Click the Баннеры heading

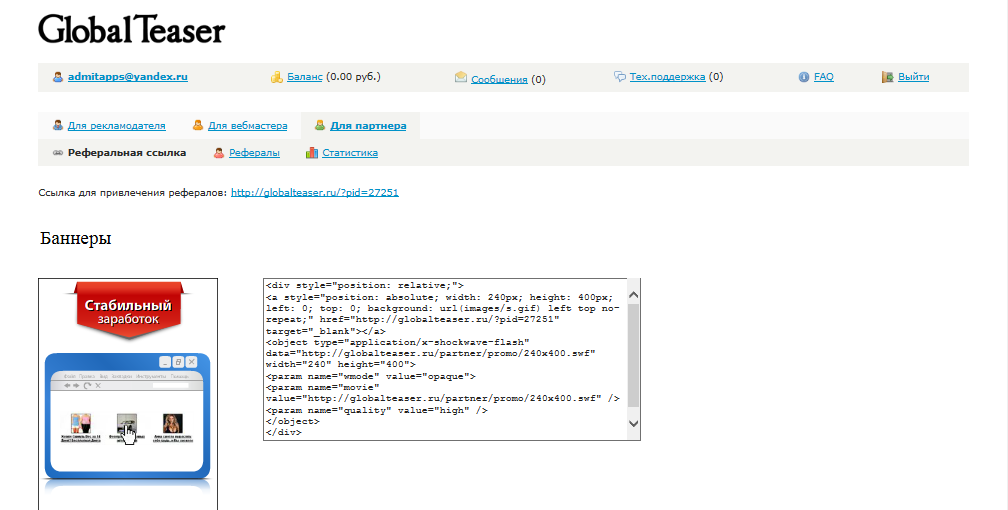coord(76,238)
